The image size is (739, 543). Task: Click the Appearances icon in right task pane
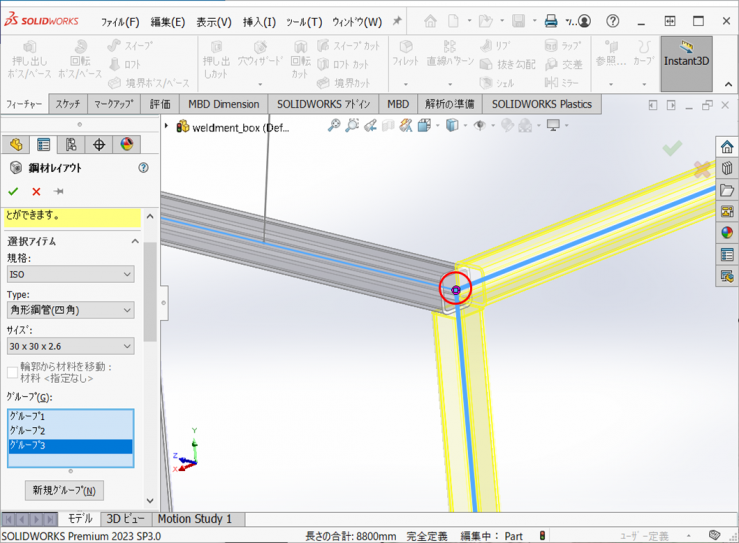pyautogui.click(x=727, y=232)
